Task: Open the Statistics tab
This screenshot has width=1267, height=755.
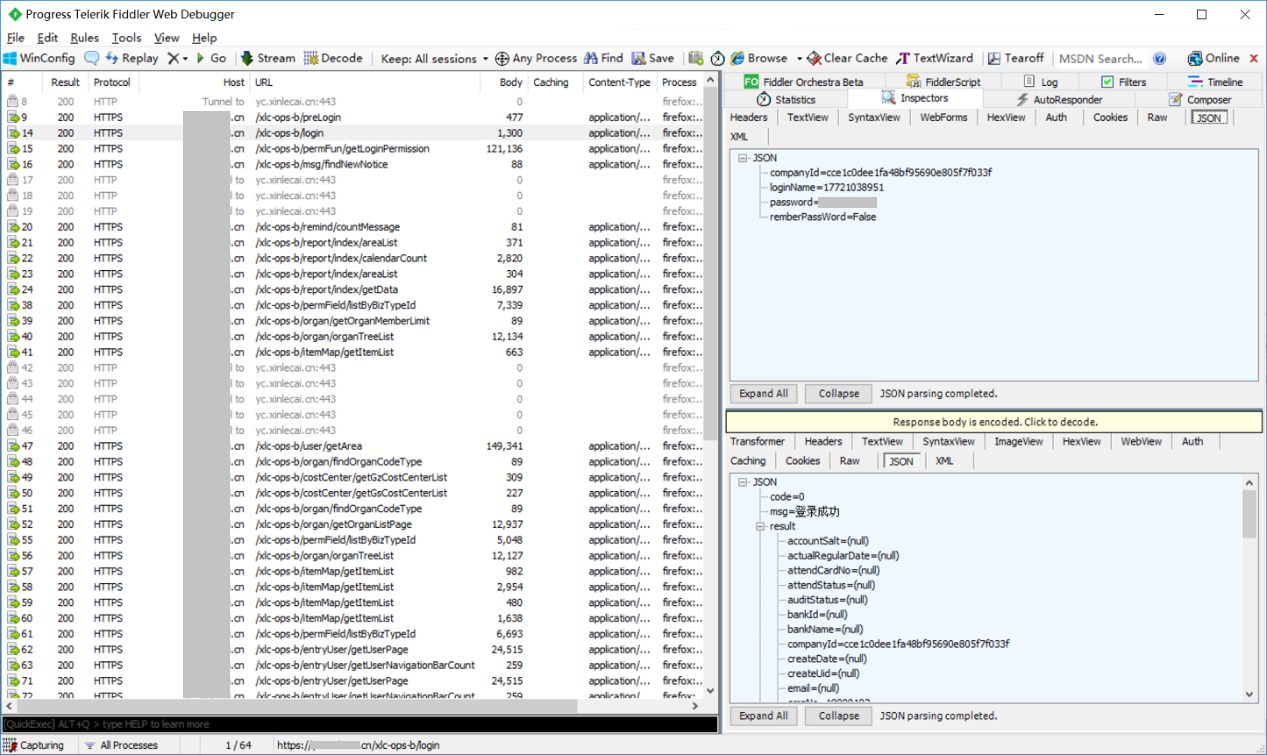Action: [x=786, y=99]
